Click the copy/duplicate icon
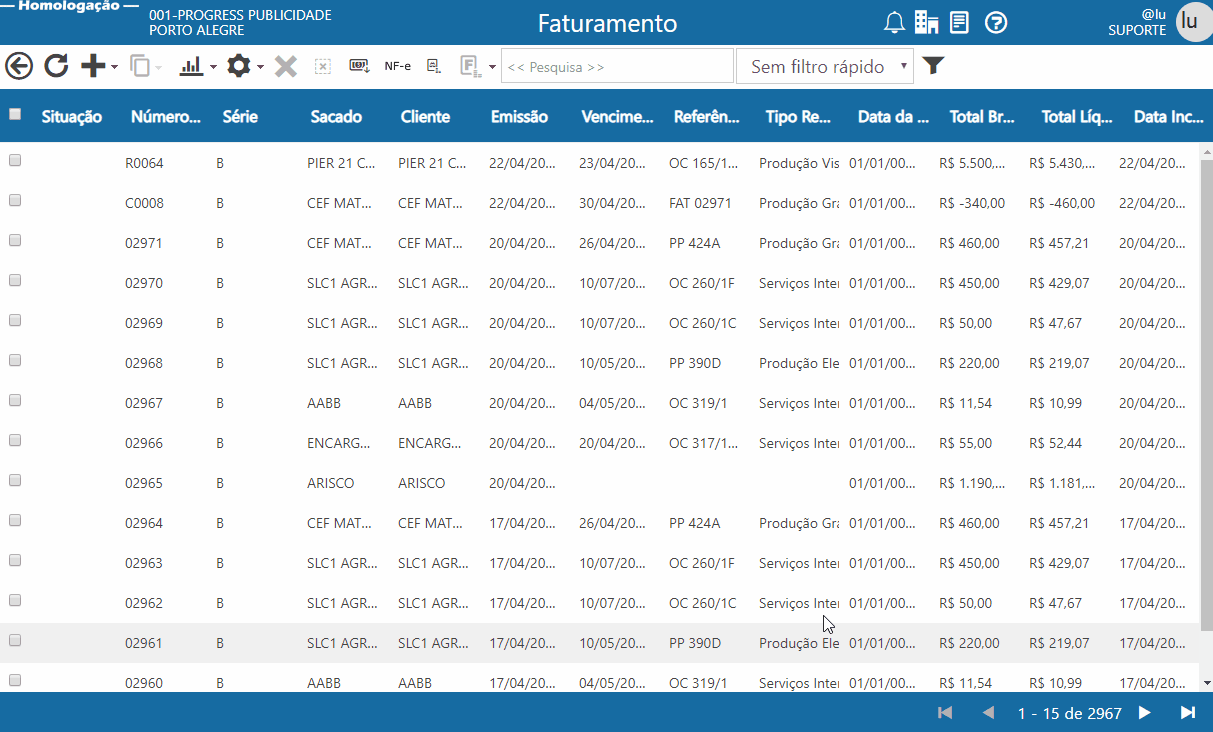The image size is (1213, 732). (139, 66)
